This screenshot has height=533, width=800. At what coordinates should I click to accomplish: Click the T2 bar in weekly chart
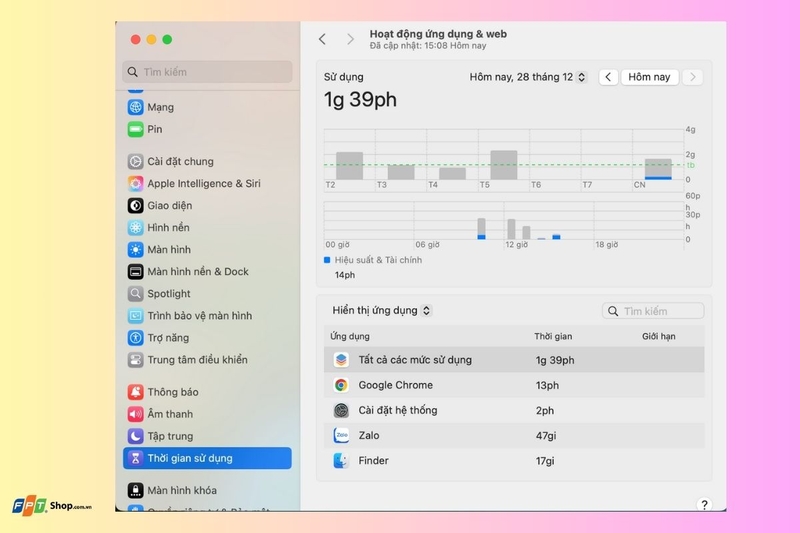(349, 166)
